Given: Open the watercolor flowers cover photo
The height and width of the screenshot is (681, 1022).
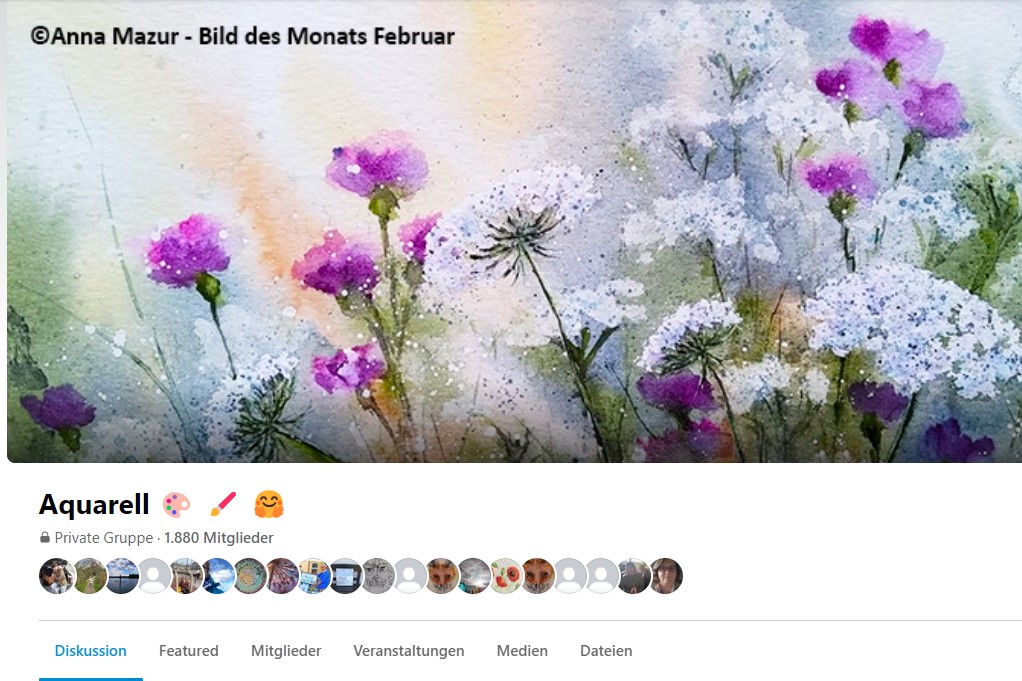Looking at the screenshot, I should pyautogui.click(x=514, y=231).
